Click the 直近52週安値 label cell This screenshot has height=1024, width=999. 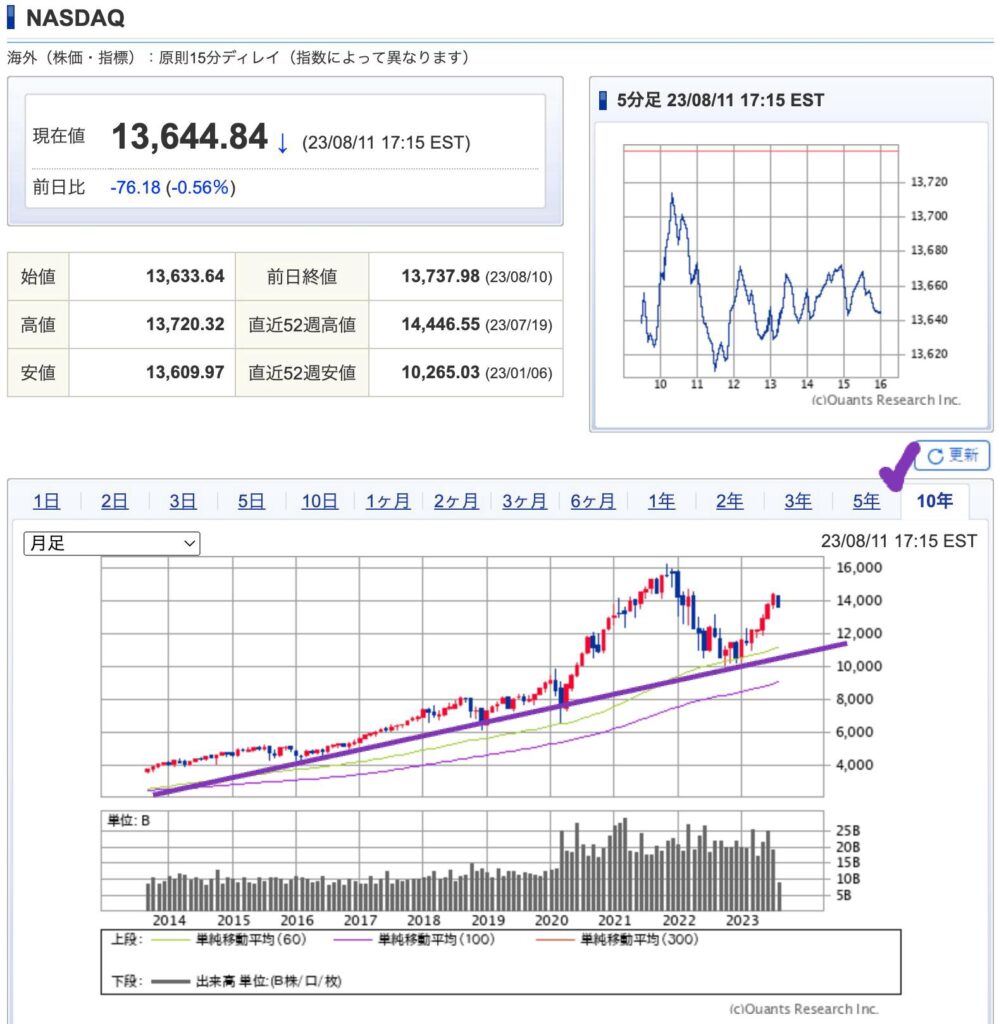pyautogui.click(x=302, y=372)
